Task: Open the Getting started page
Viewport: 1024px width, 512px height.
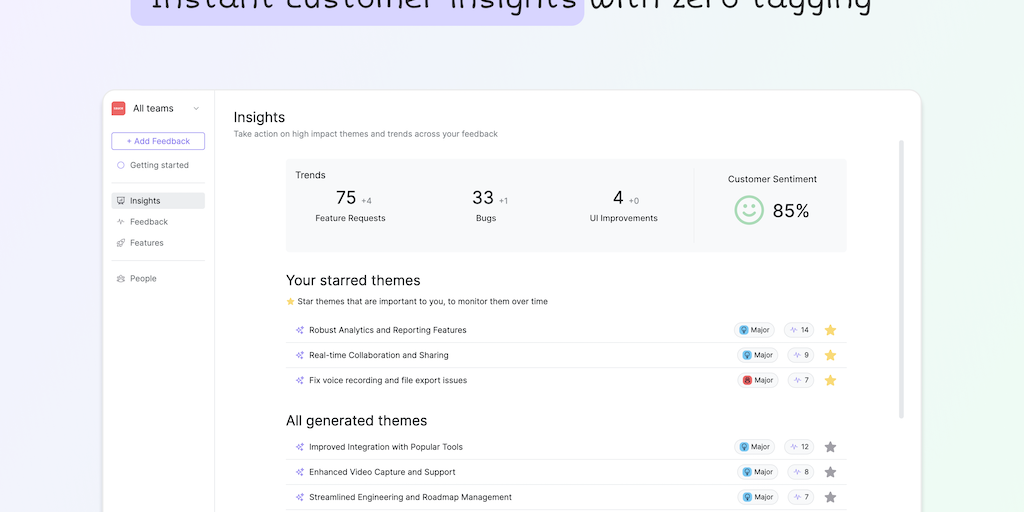Action: [158, 165]
